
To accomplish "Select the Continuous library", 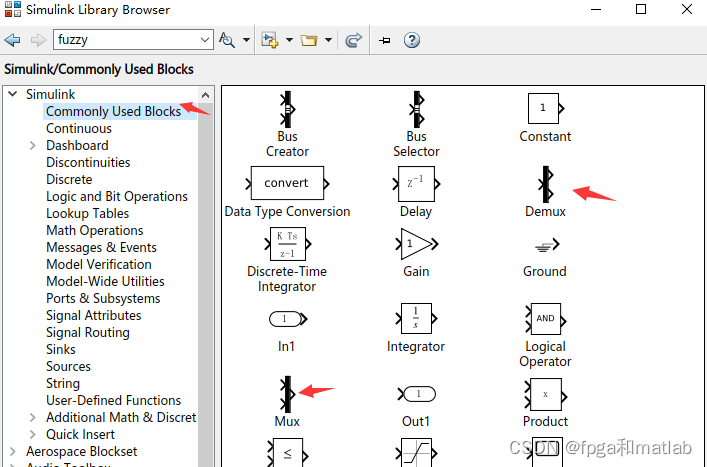I will click(79, 128).
